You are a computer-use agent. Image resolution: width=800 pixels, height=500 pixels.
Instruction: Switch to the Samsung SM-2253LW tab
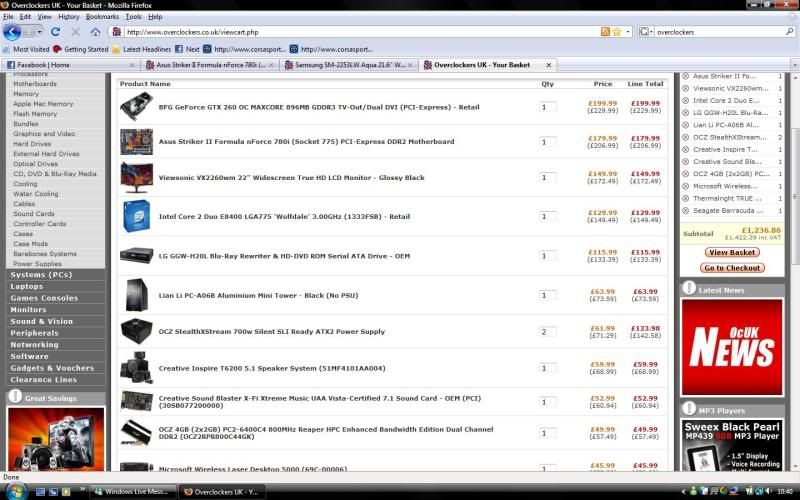click(348, 65)
